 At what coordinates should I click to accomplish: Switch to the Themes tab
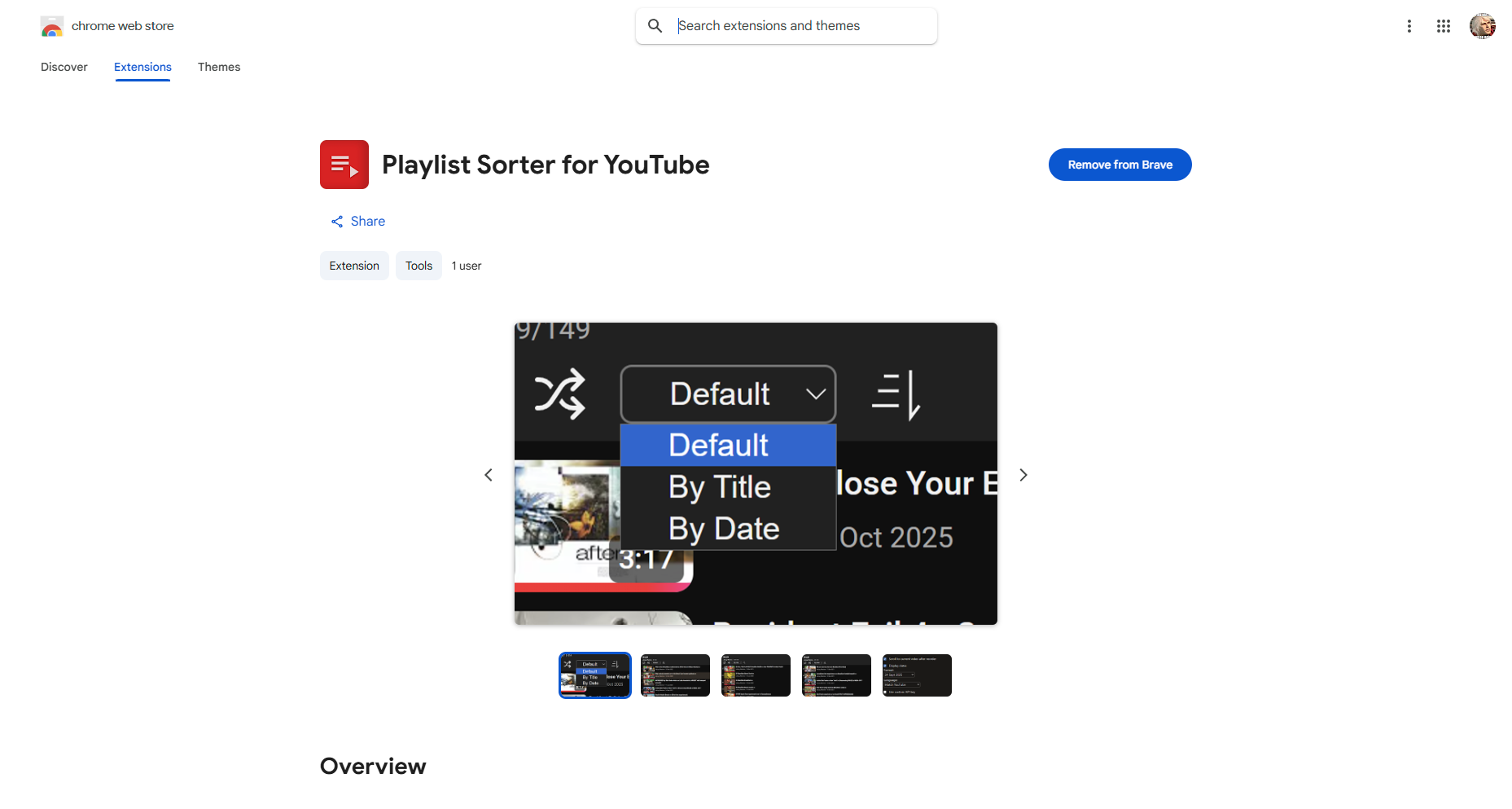point(219,67)
